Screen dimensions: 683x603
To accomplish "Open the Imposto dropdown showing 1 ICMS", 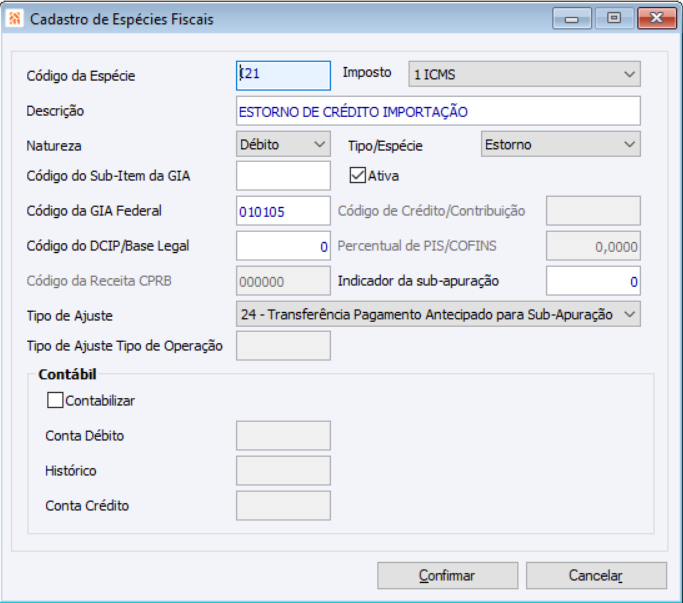I will (x=524, y=74).
